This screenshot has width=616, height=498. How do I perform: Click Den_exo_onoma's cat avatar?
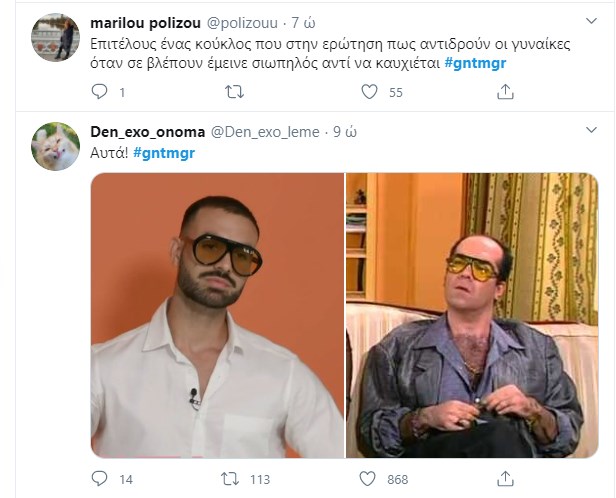(x=56, y=147)
